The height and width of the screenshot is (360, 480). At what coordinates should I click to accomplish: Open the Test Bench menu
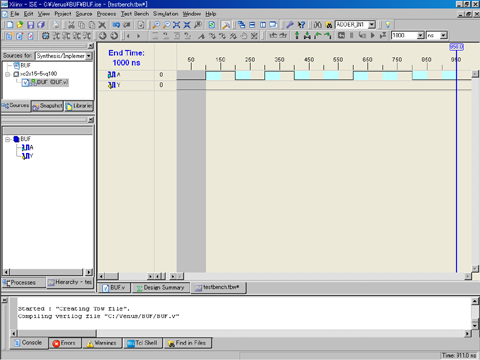pos(135,14)
